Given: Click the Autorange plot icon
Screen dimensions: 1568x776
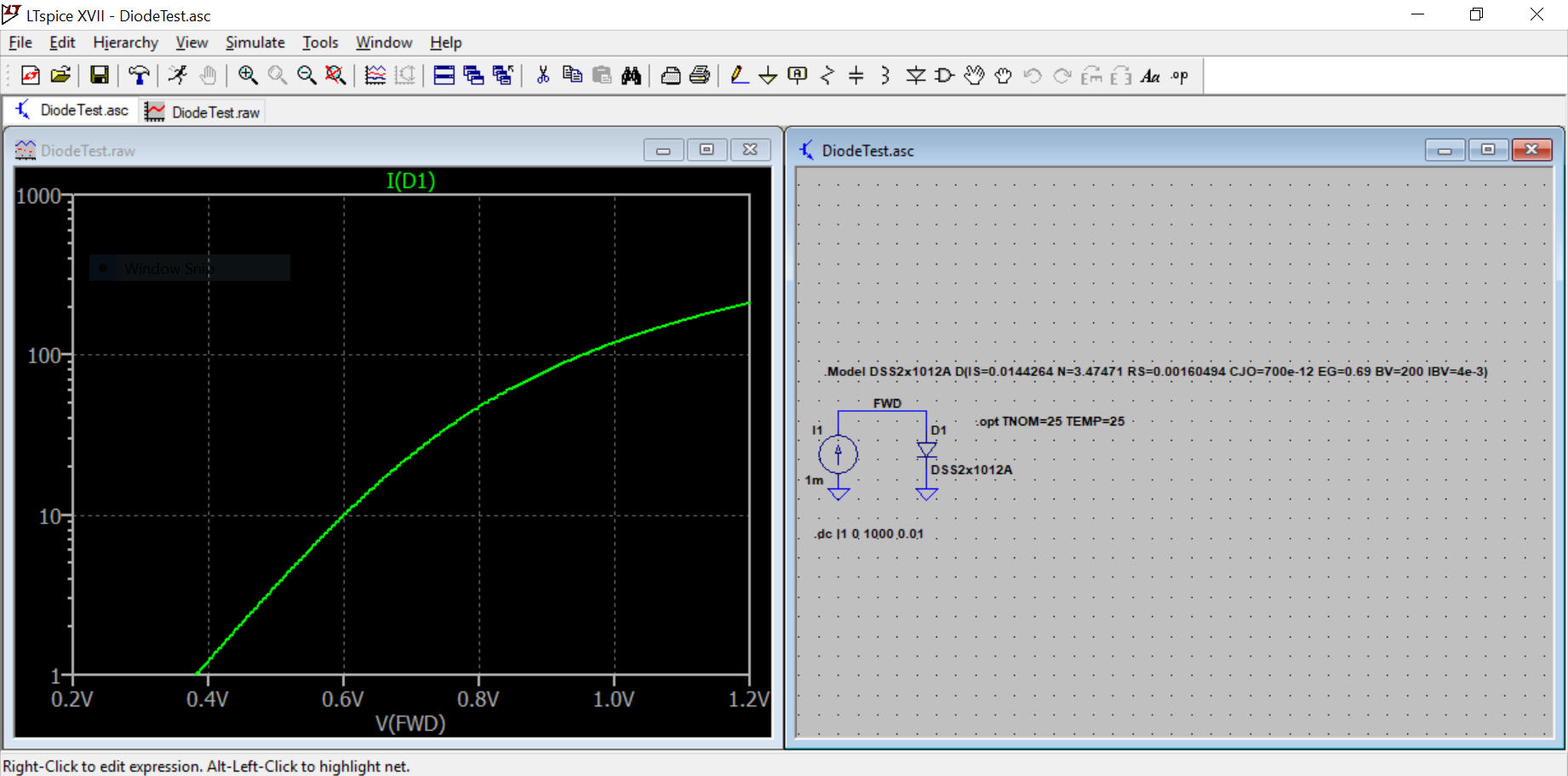Looking at the screenshot, I should pyautogui.click(x=375, y=76).
